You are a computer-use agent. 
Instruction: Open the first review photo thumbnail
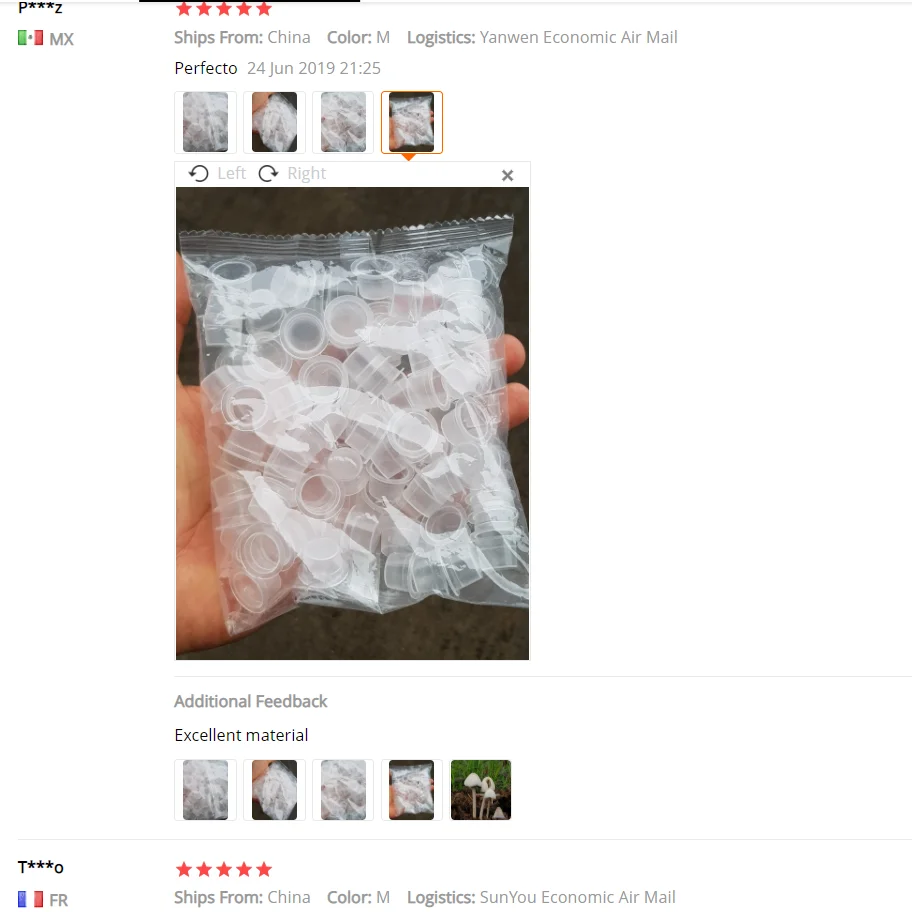205,122
